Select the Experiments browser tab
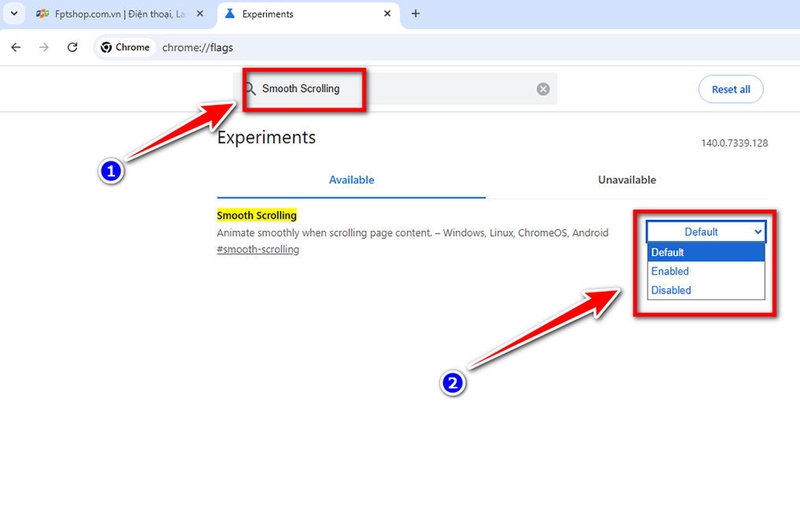This screenshot has height=516, width=800. pos(308,14)
